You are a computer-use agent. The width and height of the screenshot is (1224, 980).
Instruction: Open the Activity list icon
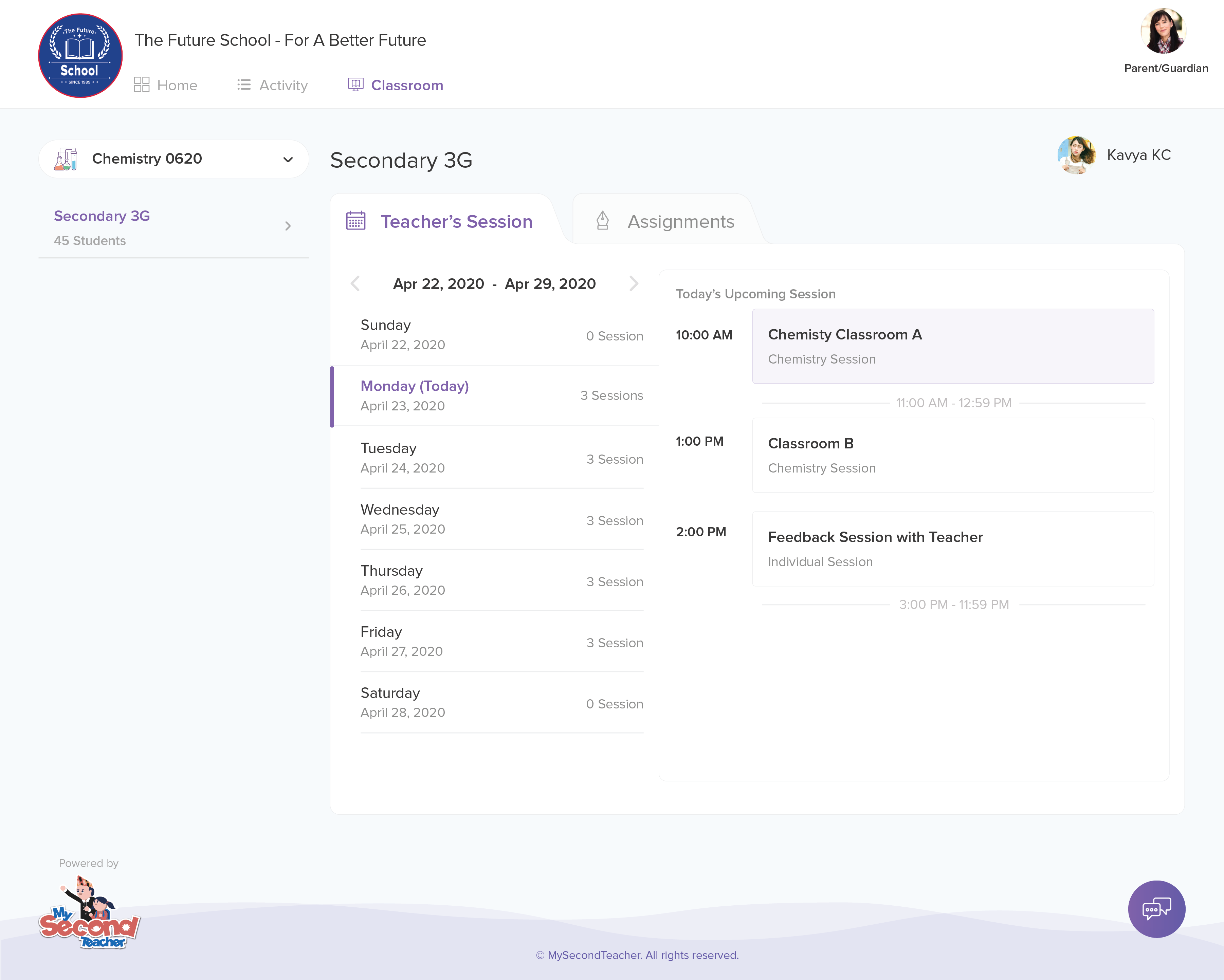pos(244,85)
